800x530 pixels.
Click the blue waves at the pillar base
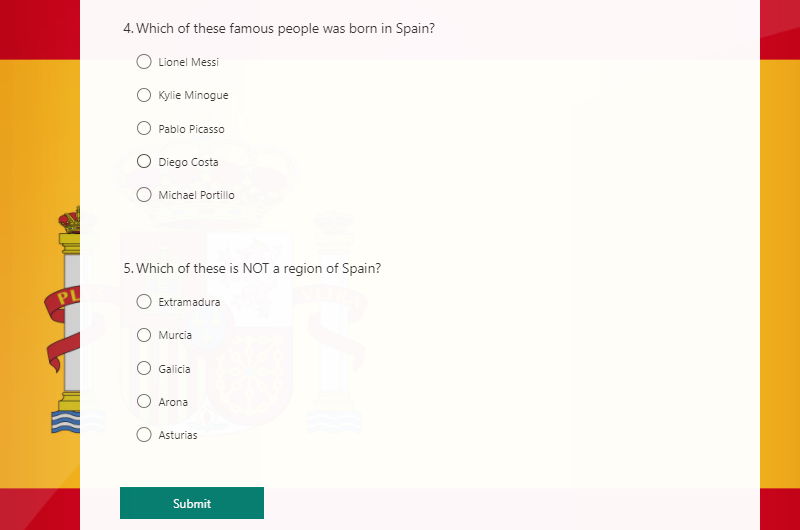tap(66, 421)
